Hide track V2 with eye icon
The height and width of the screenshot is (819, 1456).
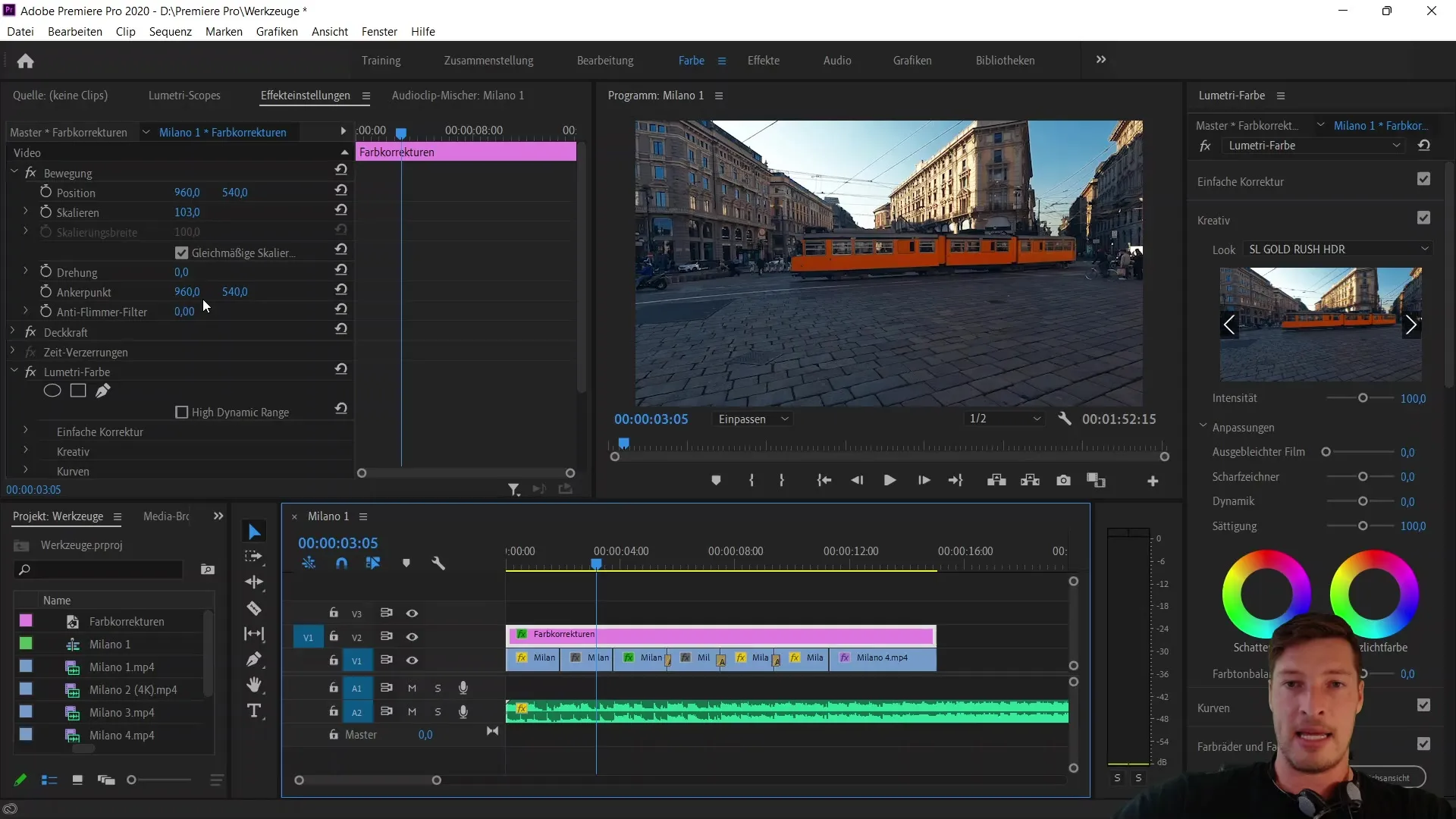(412, 636)
